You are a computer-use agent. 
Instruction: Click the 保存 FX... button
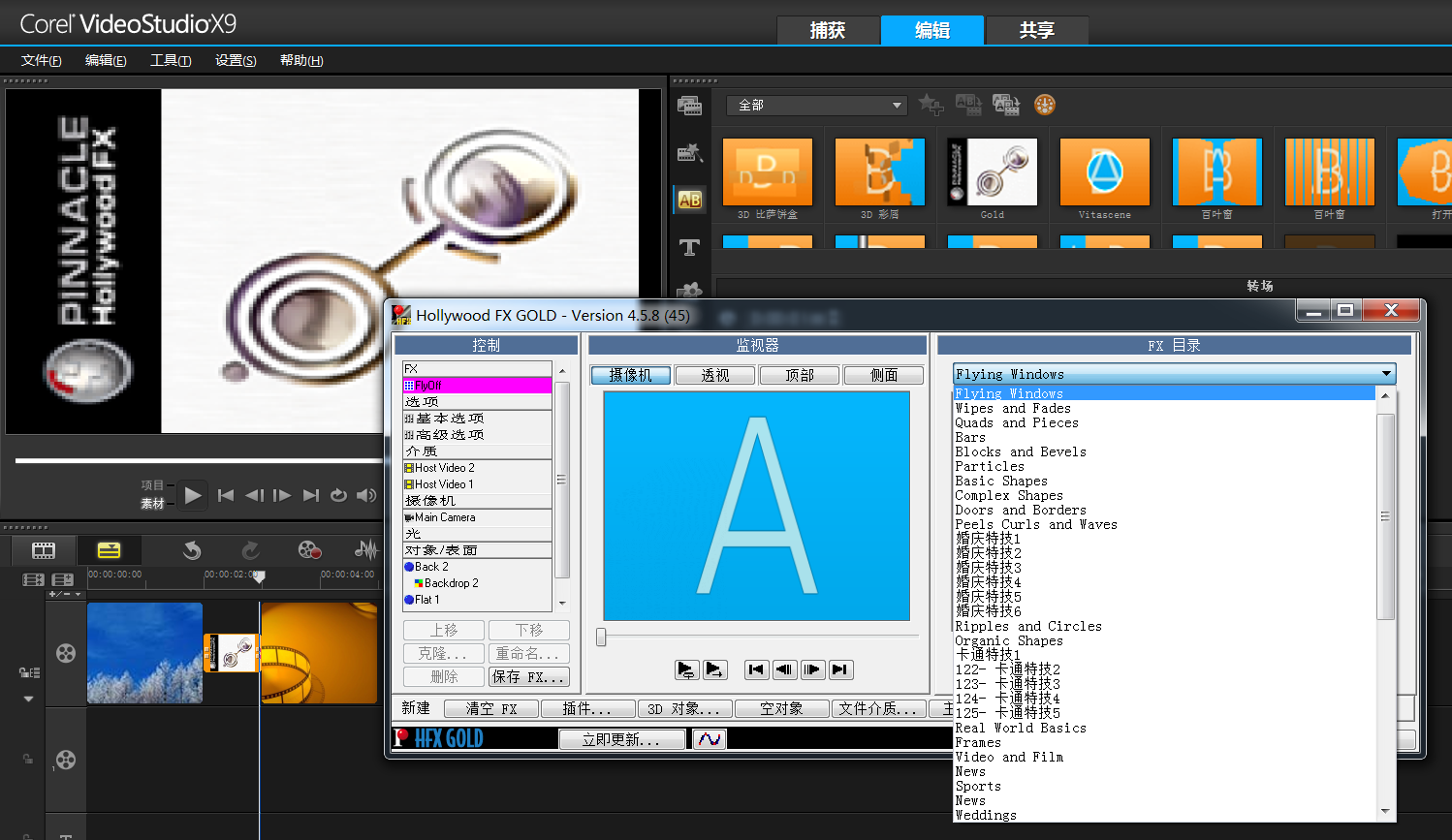pos(529,676)
